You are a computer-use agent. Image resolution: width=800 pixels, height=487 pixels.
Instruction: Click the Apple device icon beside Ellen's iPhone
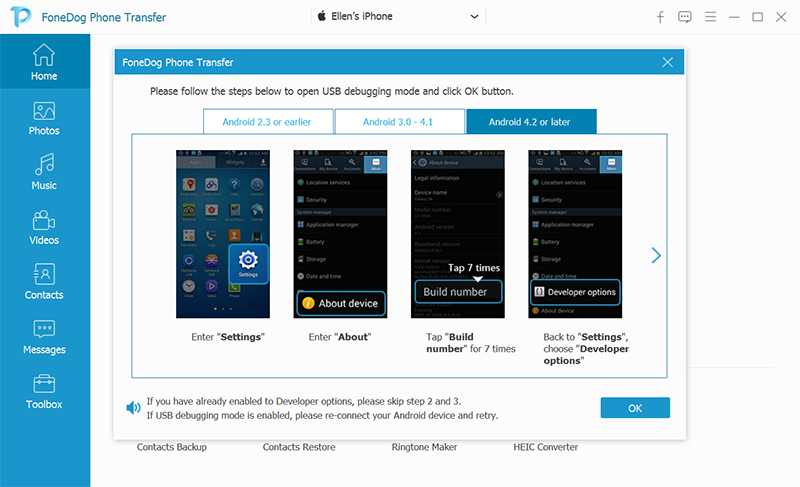pos(321,16)
